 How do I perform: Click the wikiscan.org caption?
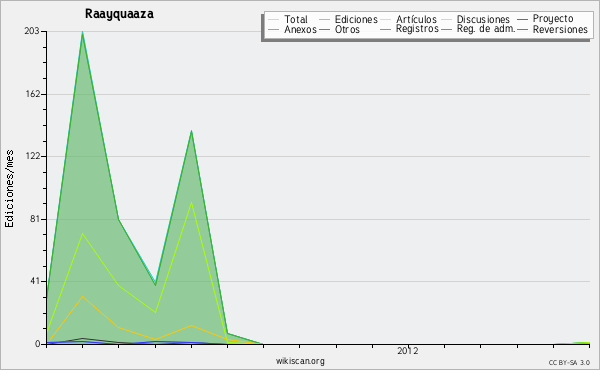[x=300, y=361]
